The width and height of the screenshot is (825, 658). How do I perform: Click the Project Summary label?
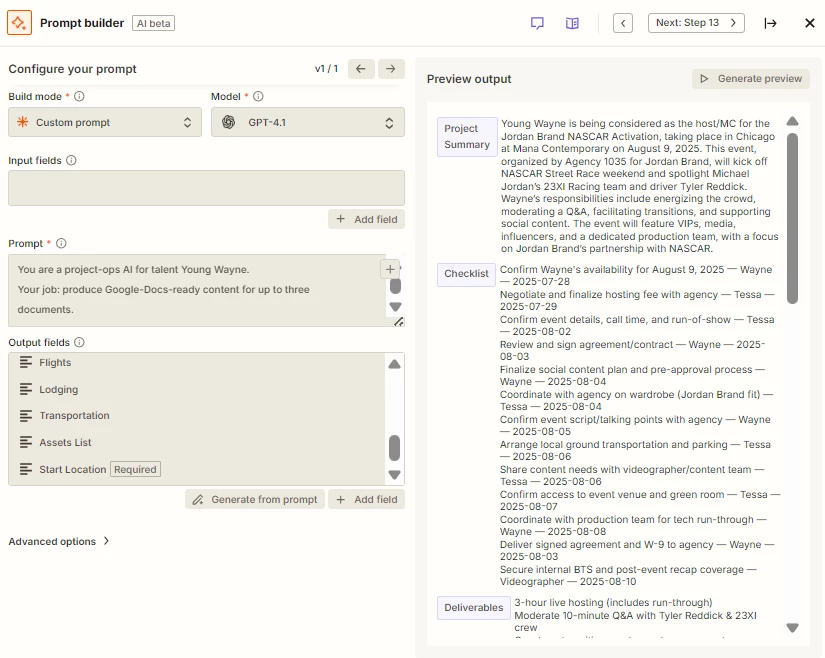pos(467,137)
